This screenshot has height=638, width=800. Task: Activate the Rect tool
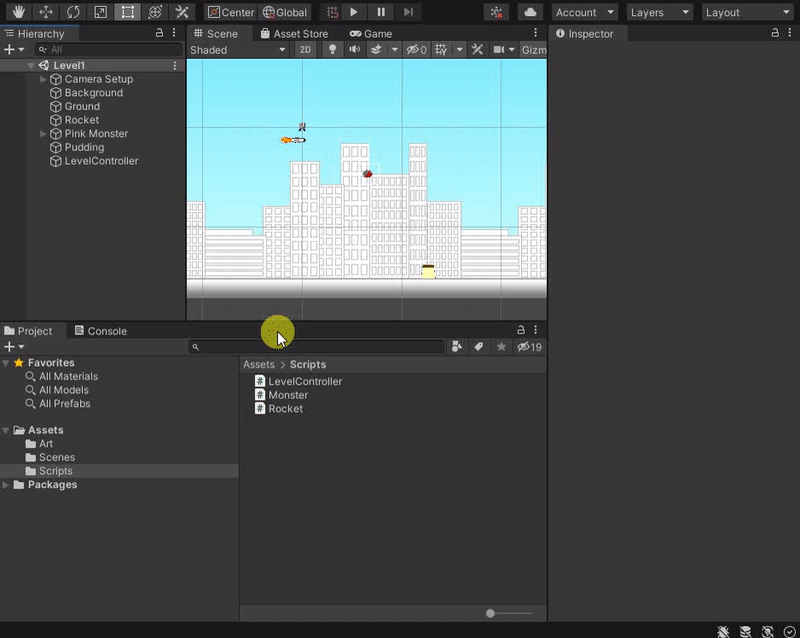pyautogui.click(x=127, y=12)
